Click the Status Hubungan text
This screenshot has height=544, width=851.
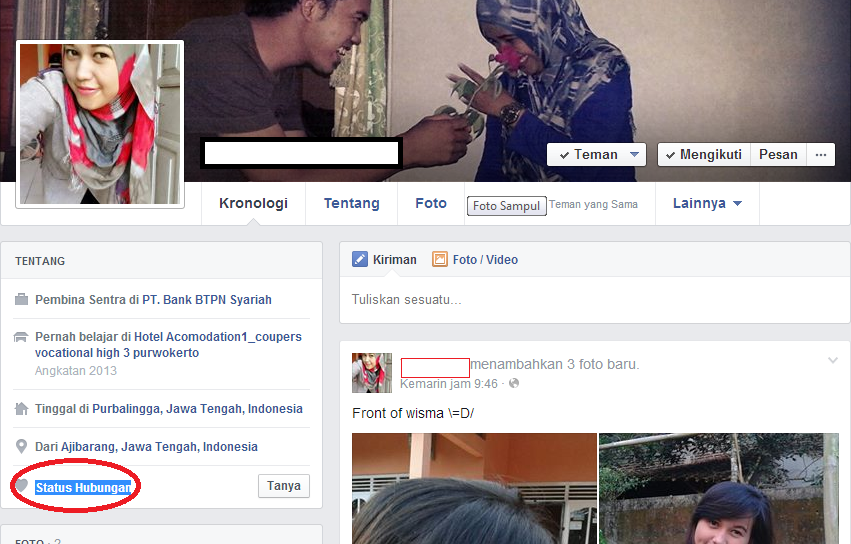pyautogui.click(x=83, y=488)
